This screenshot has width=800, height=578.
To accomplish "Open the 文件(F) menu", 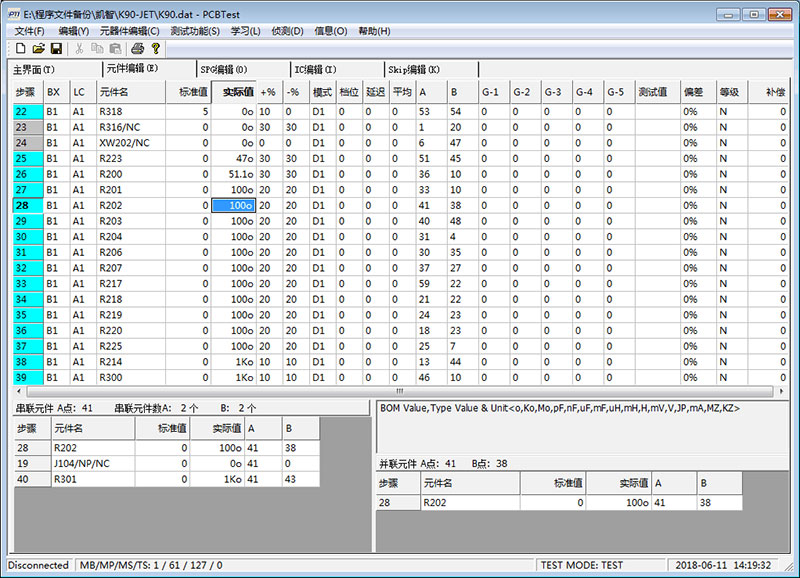I will pyautogui.click(x=31, y=31).
